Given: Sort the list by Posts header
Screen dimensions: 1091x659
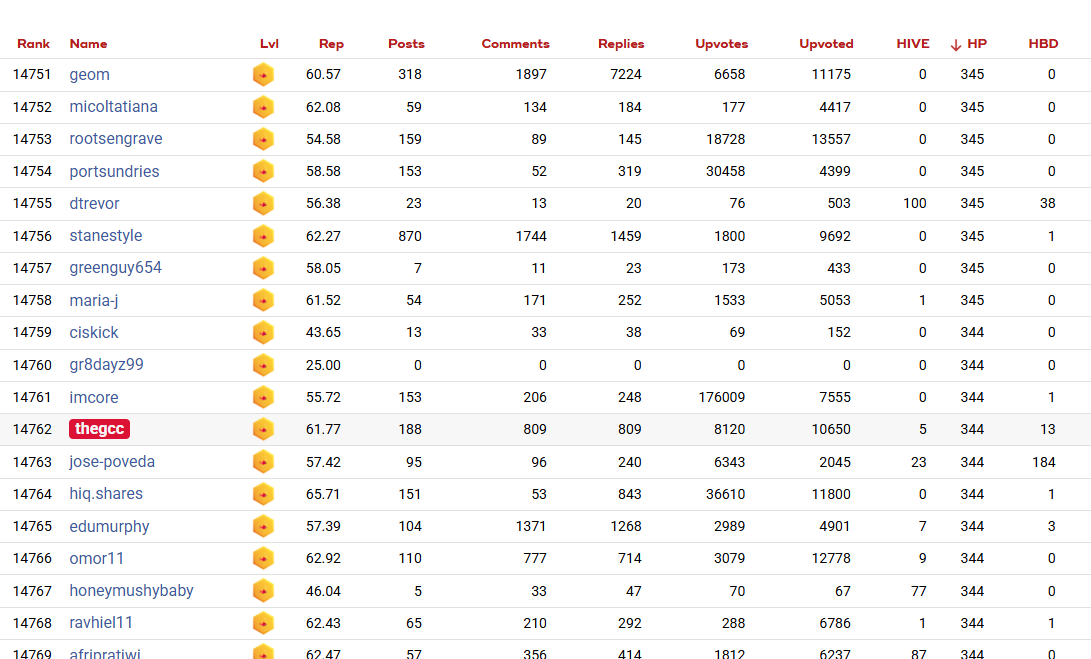Looking at the screenshot, I should (x=406, y=44).
